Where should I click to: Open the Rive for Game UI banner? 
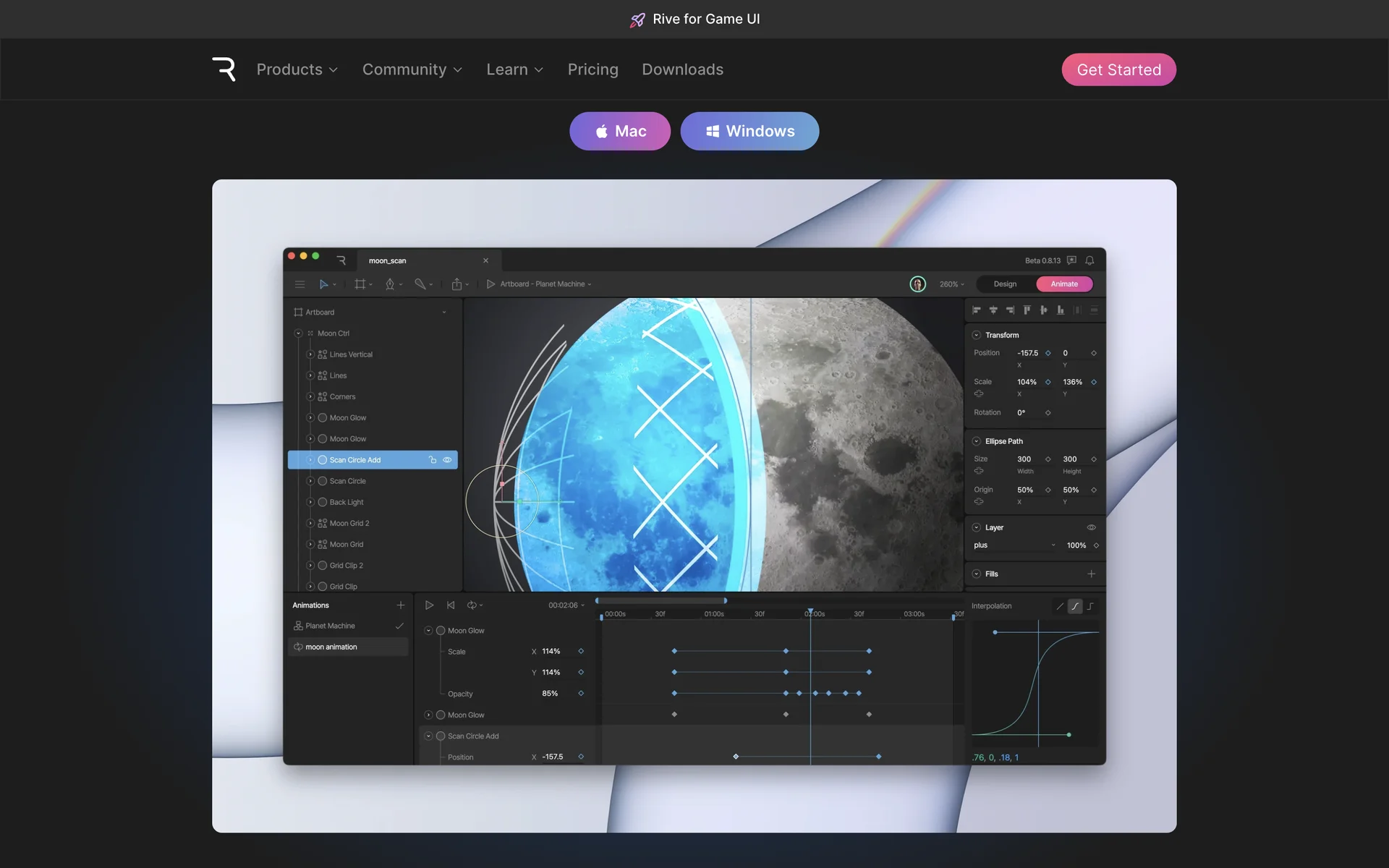(694, 19)
